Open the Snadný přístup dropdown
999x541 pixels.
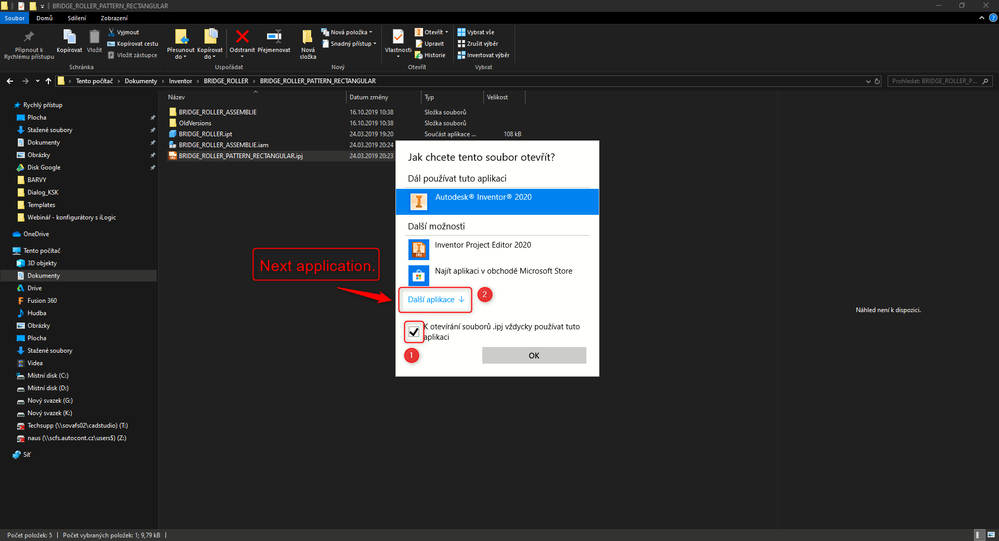[x=349, y=43]
